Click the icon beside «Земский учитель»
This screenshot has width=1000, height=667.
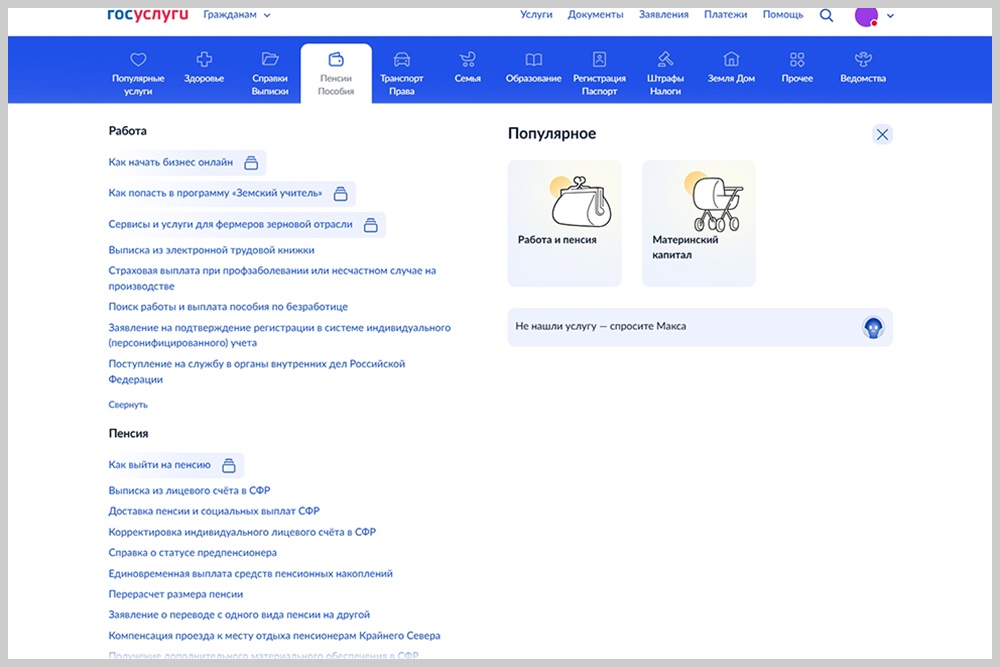point(341,193)
